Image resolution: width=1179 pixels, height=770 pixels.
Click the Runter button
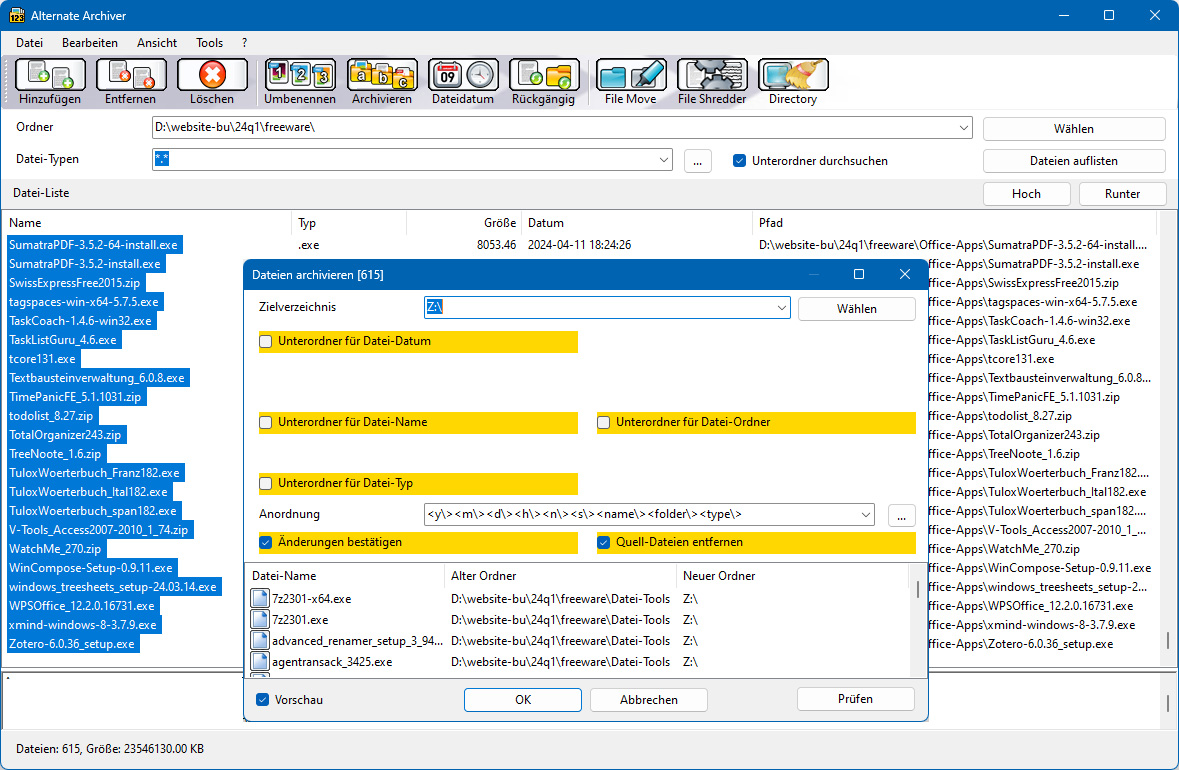point(1123,194)
